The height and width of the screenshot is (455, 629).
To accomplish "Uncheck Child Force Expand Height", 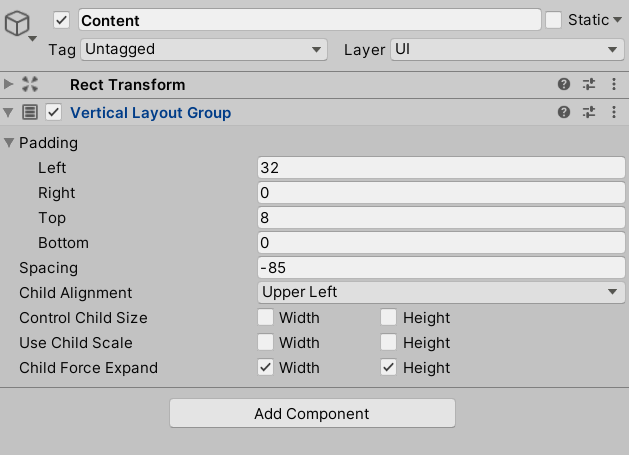I will tap(389, 368).
